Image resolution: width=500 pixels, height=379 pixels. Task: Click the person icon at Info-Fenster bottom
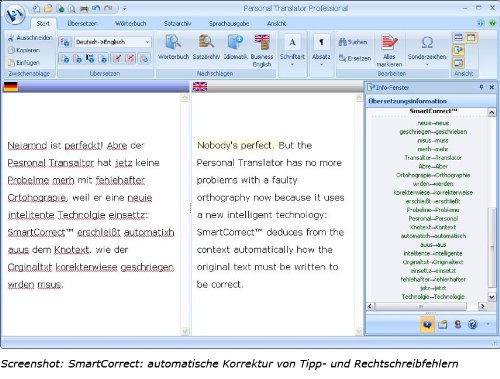click(458, 324)
